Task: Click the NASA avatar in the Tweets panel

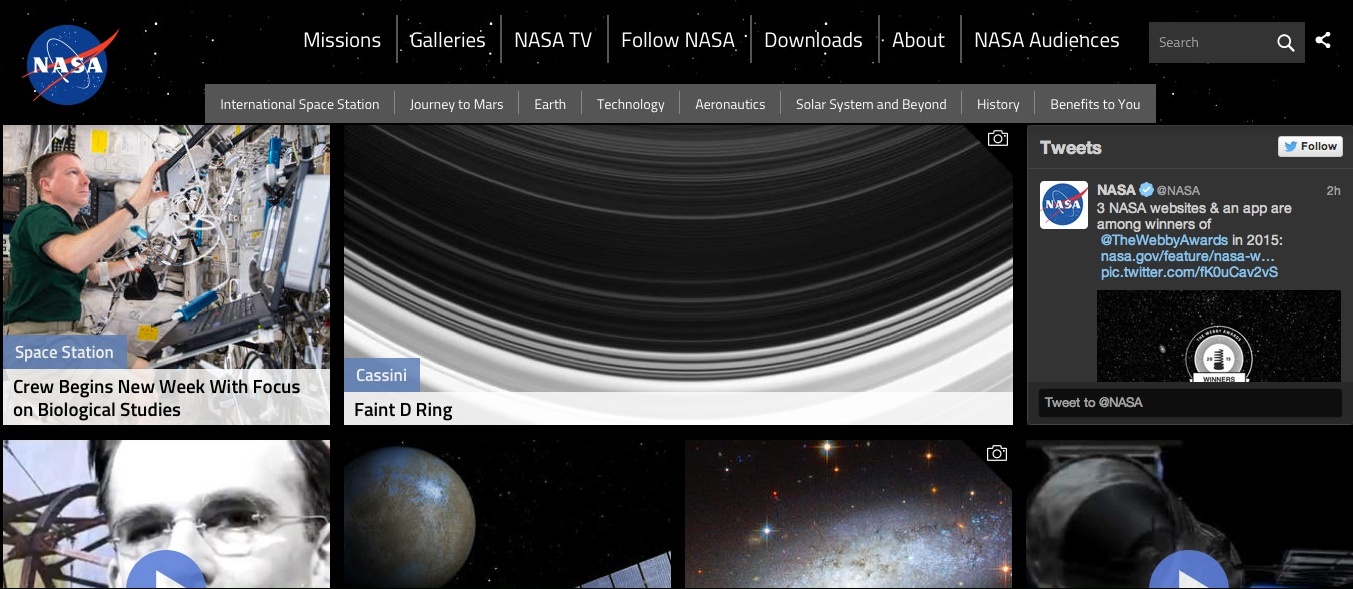Action: click(x=1063, y=204)
